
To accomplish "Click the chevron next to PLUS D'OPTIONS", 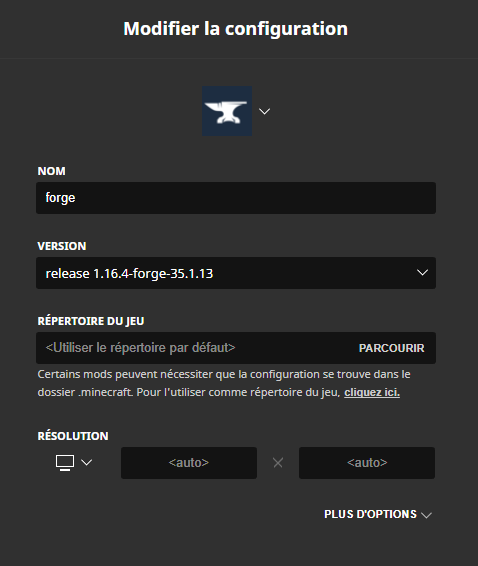I will click(426, 515).
